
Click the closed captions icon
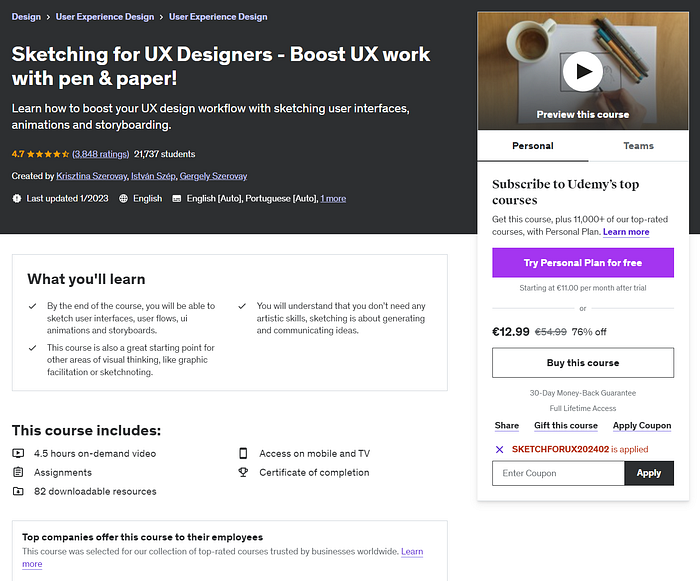coord(177,198)
